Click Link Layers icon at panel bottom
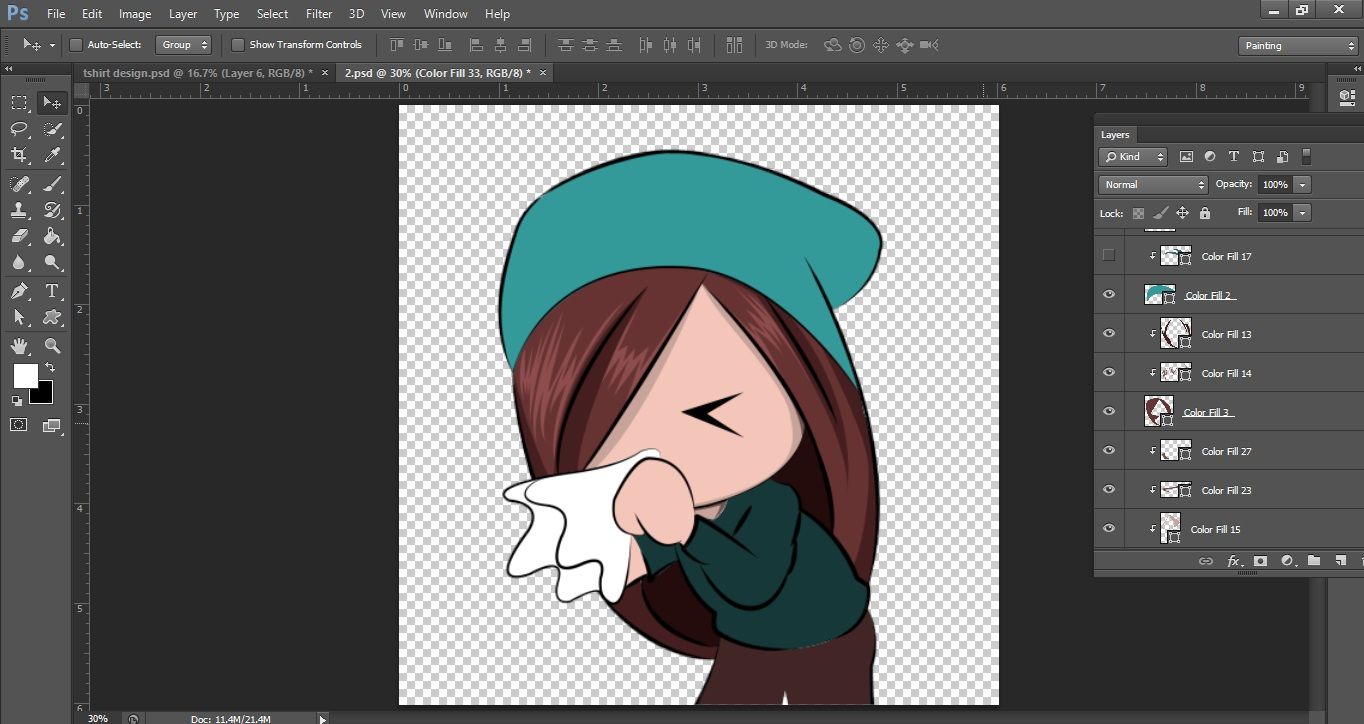Image resolution: width=1364 pixels, height=724 pixels. [1206, 561]
